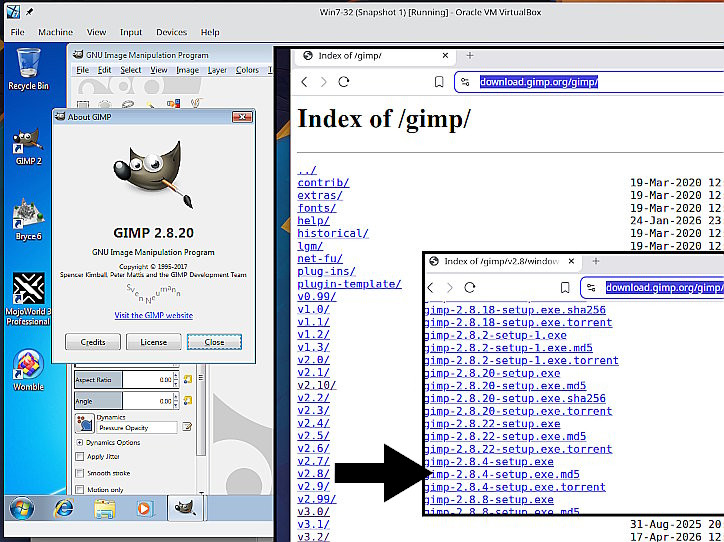Reload the Index of /gimp/ page

344,82
